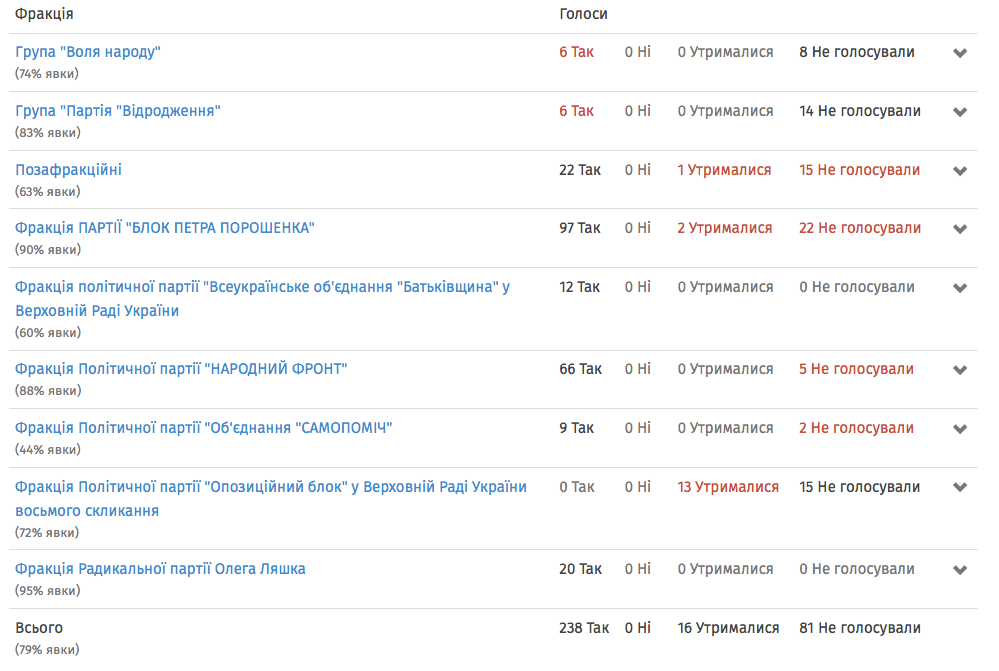Expand the БЛОК ПЕТРА ПОРОШЕНКА row chevron
Screen dimensions: 999x671
point(960,229)
